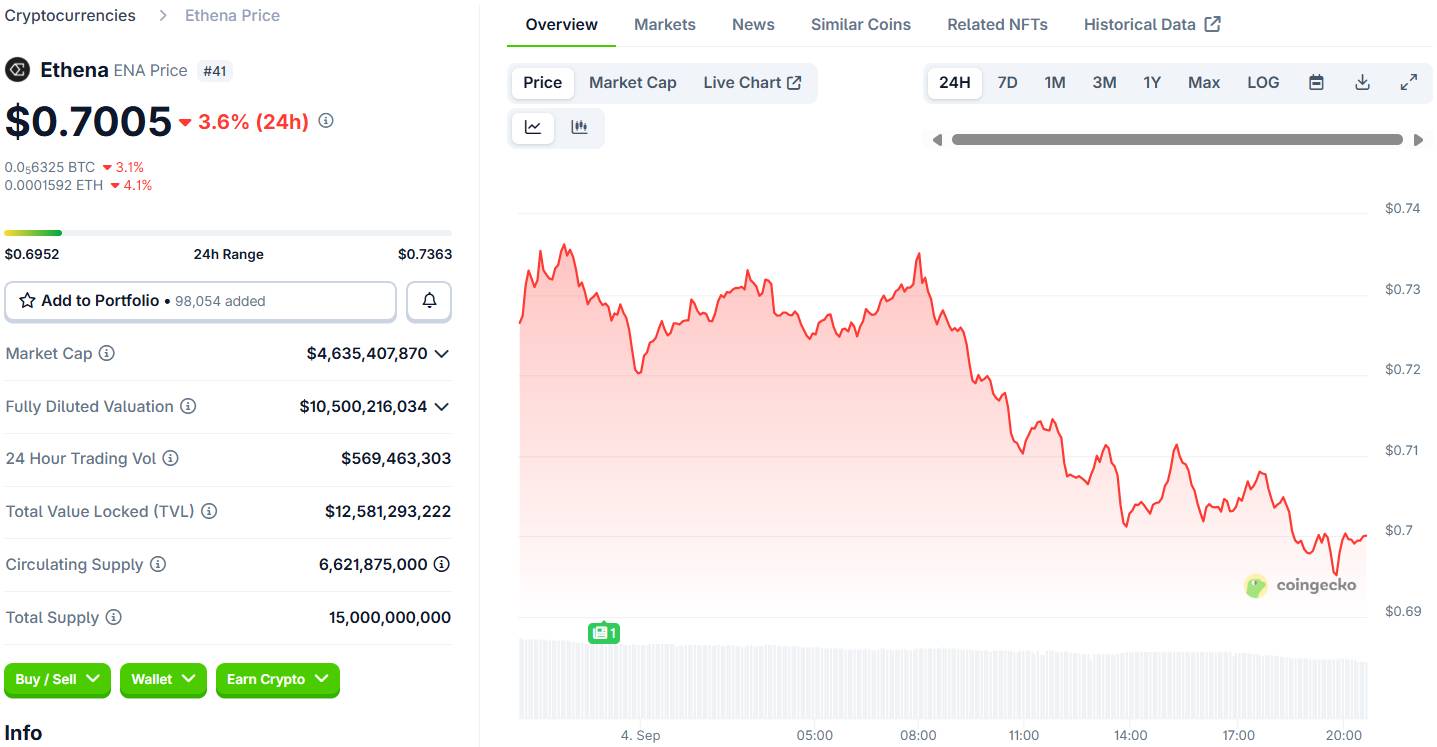Click the $12,581,293,222 TVL value
This screenshot has height=747, width=1437.
[388, 512]
